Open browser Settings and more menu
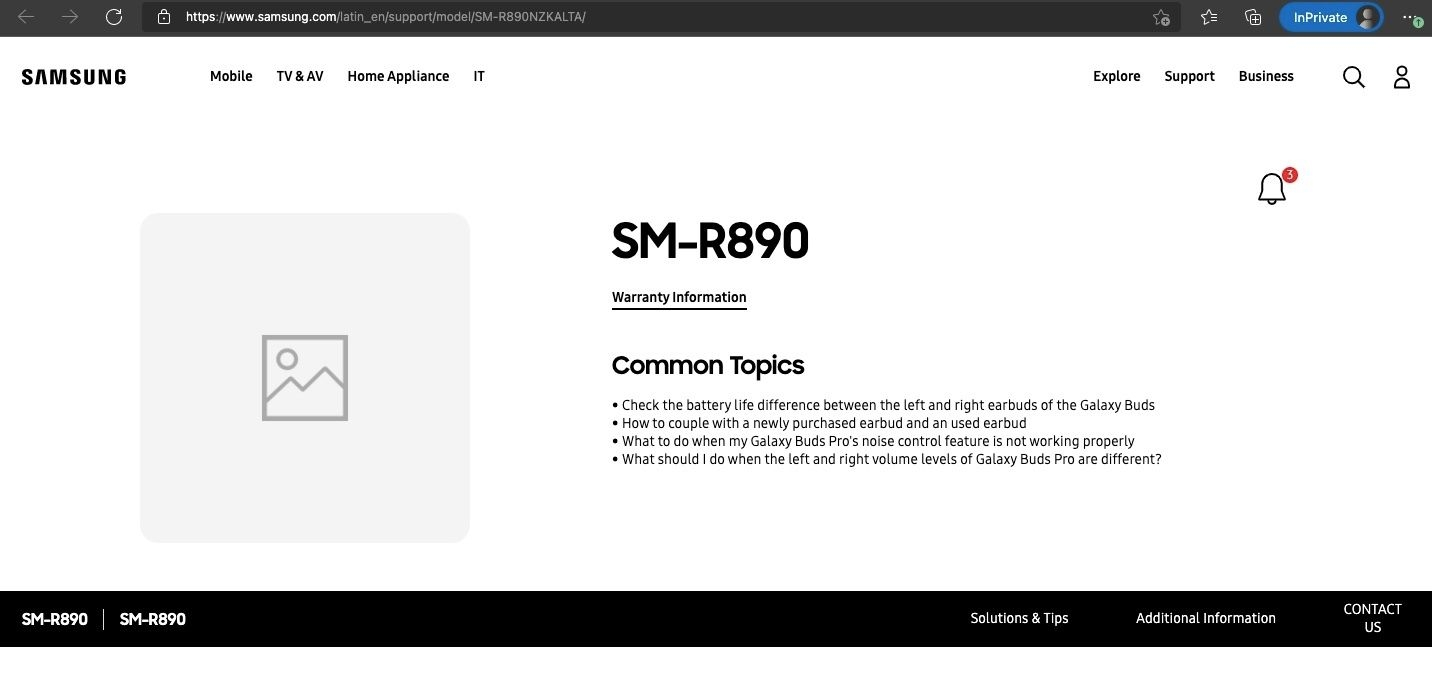Screen dimensions: 1432x696 1411,17
